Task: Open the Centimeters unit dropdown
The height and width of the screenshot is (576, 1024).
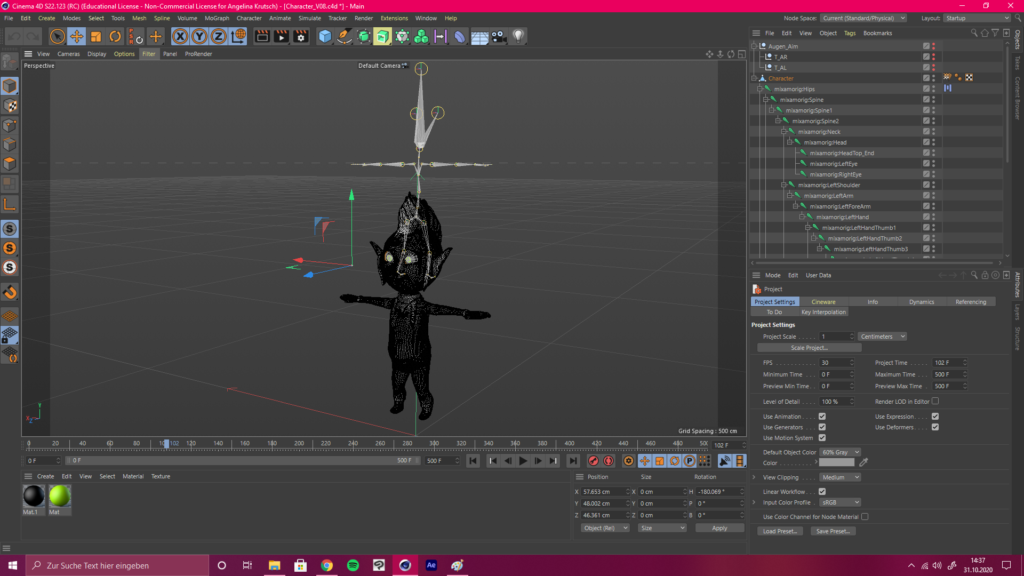Action: click(881, 336)
